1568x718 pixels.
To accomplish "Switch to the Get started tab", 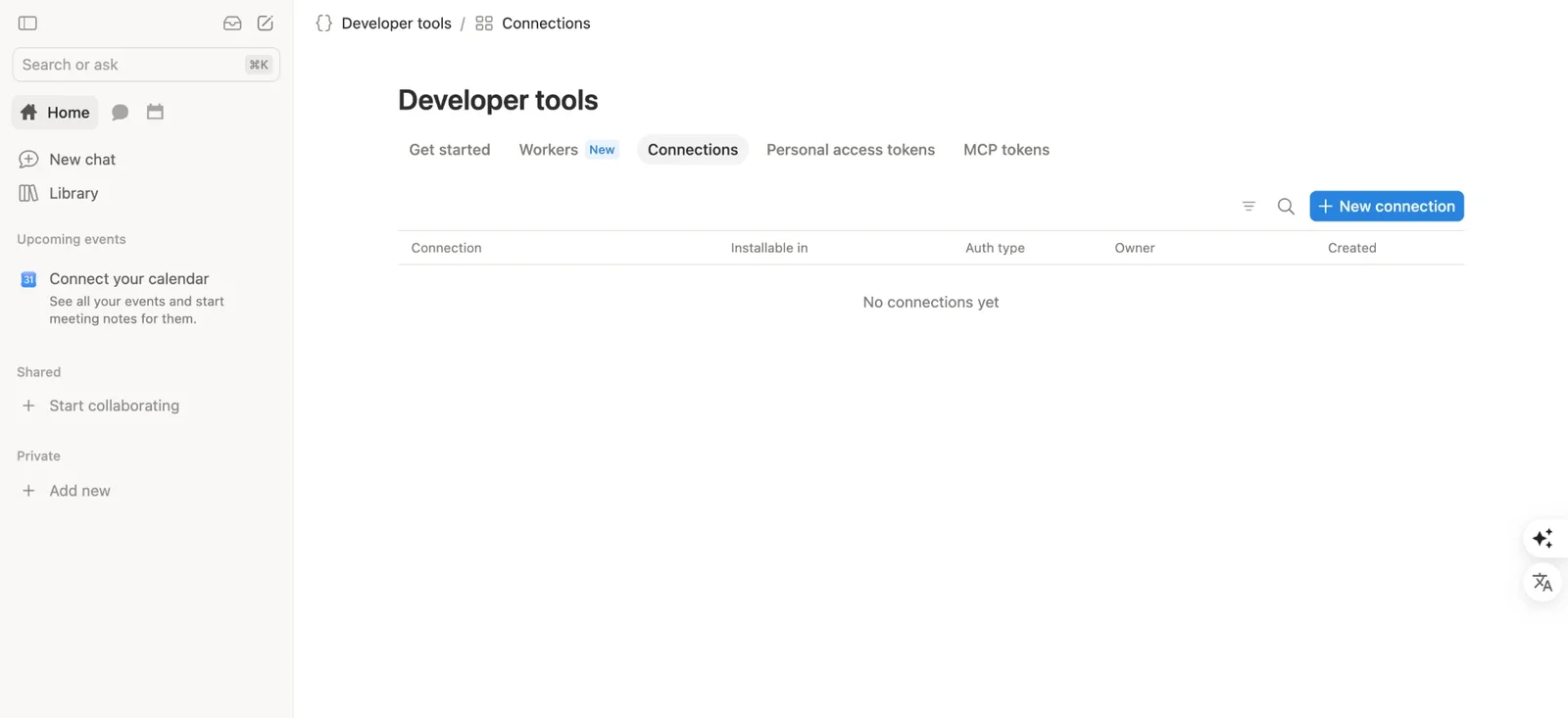I will pyautogui.click(x=450, y=149).
